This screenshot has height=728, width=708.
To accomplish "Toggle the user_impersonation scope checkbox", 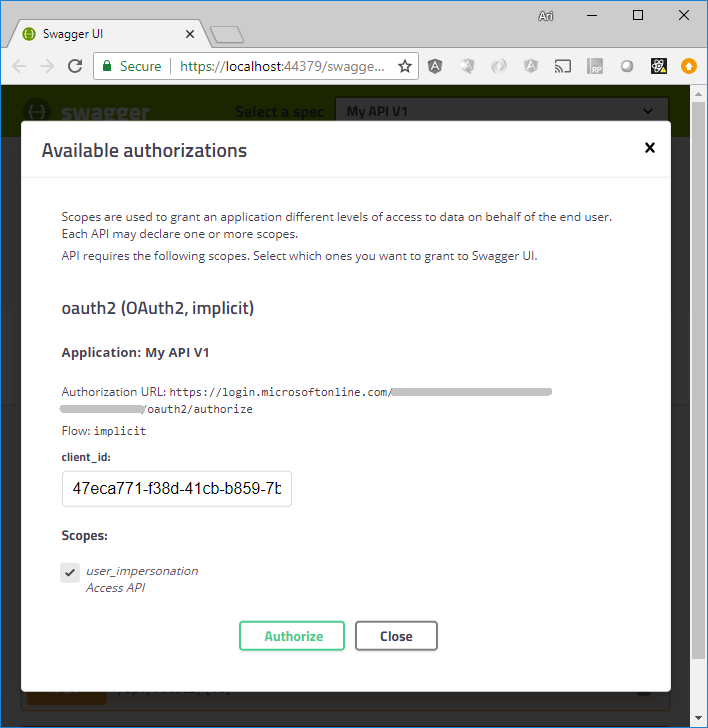I will [x=70, y=572].
